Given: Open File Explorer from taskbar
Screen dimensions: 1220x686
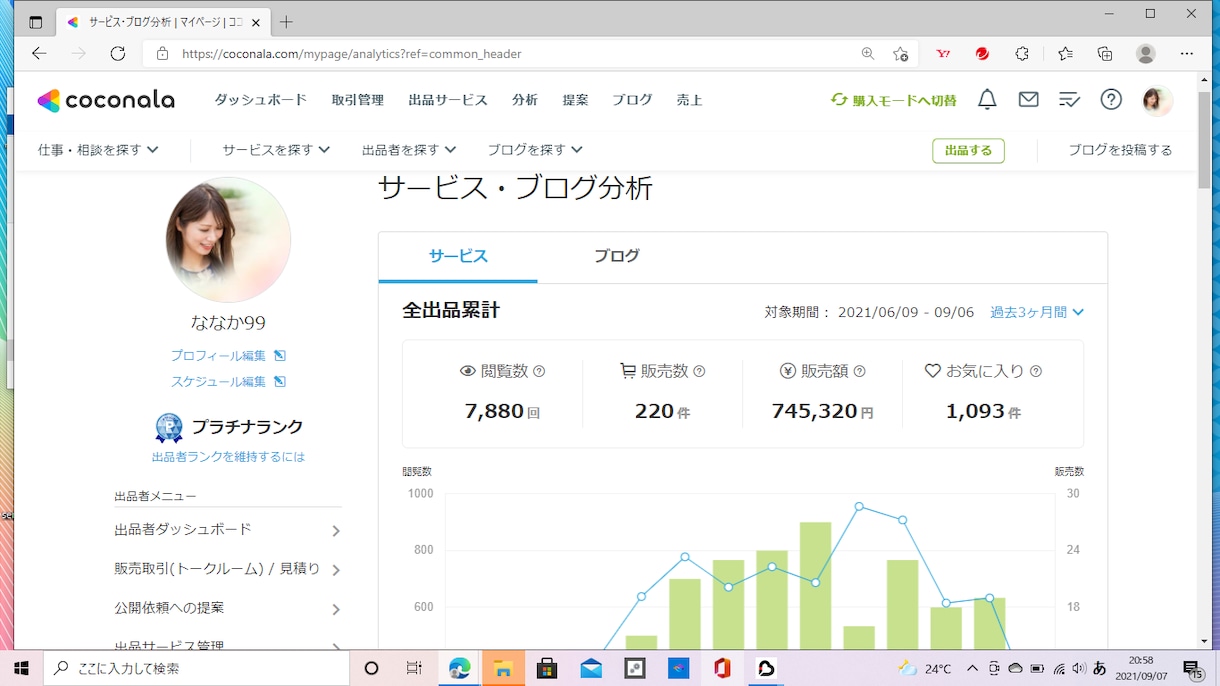Looking at the screenshot, I should tap(503, 668).
